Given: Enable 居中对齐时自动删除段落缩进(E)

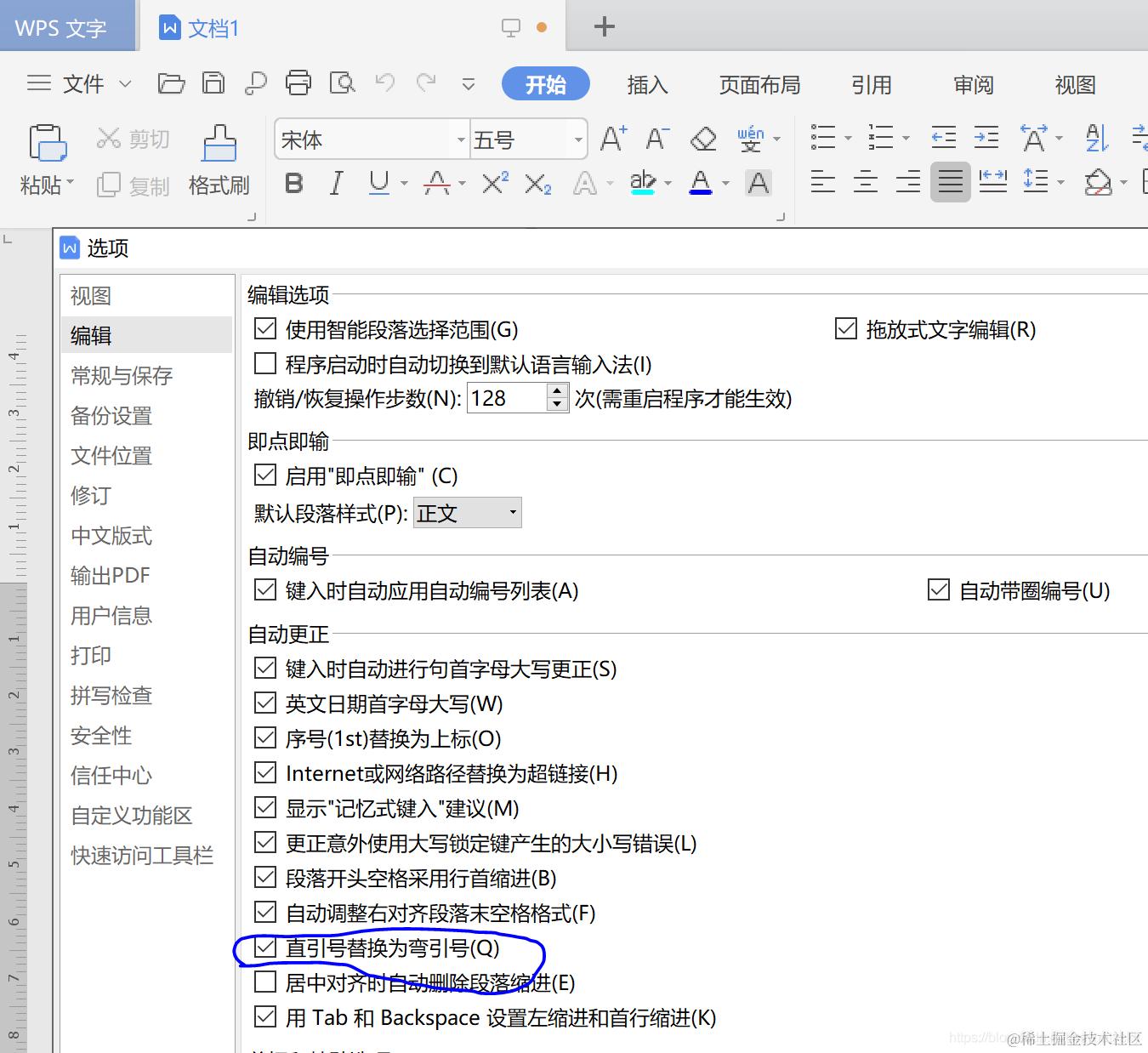Looking at the screenshot, I should 265,982.
